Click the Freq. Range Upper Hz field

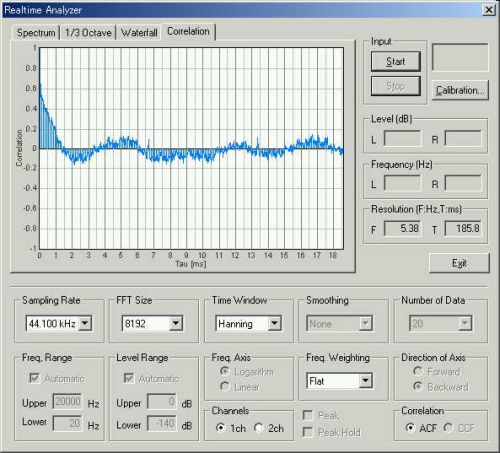pyautogui.click(x=67, y=401)
